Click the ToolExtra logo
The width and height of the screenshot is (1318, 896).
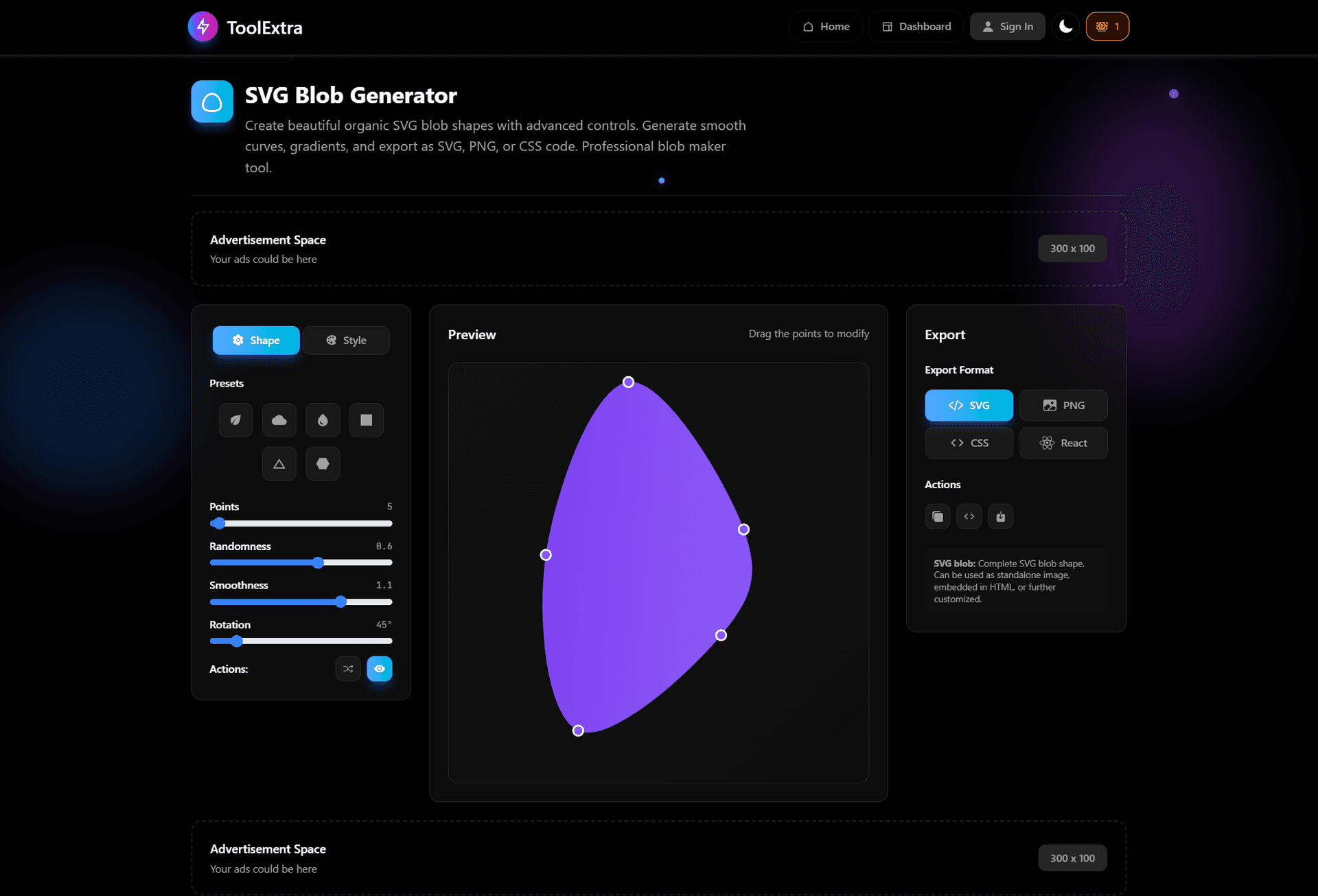click(245, 27)
